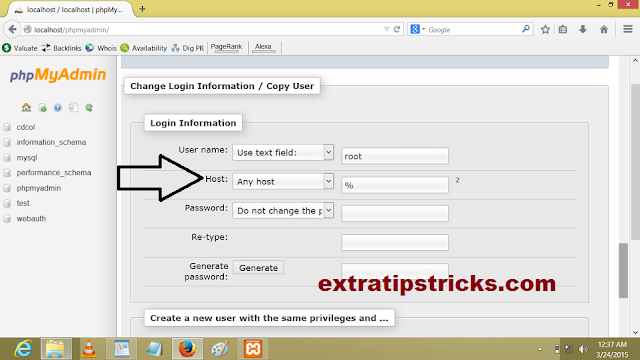
Task: Click the log out icon in sidebar
Action: [42, 108]
